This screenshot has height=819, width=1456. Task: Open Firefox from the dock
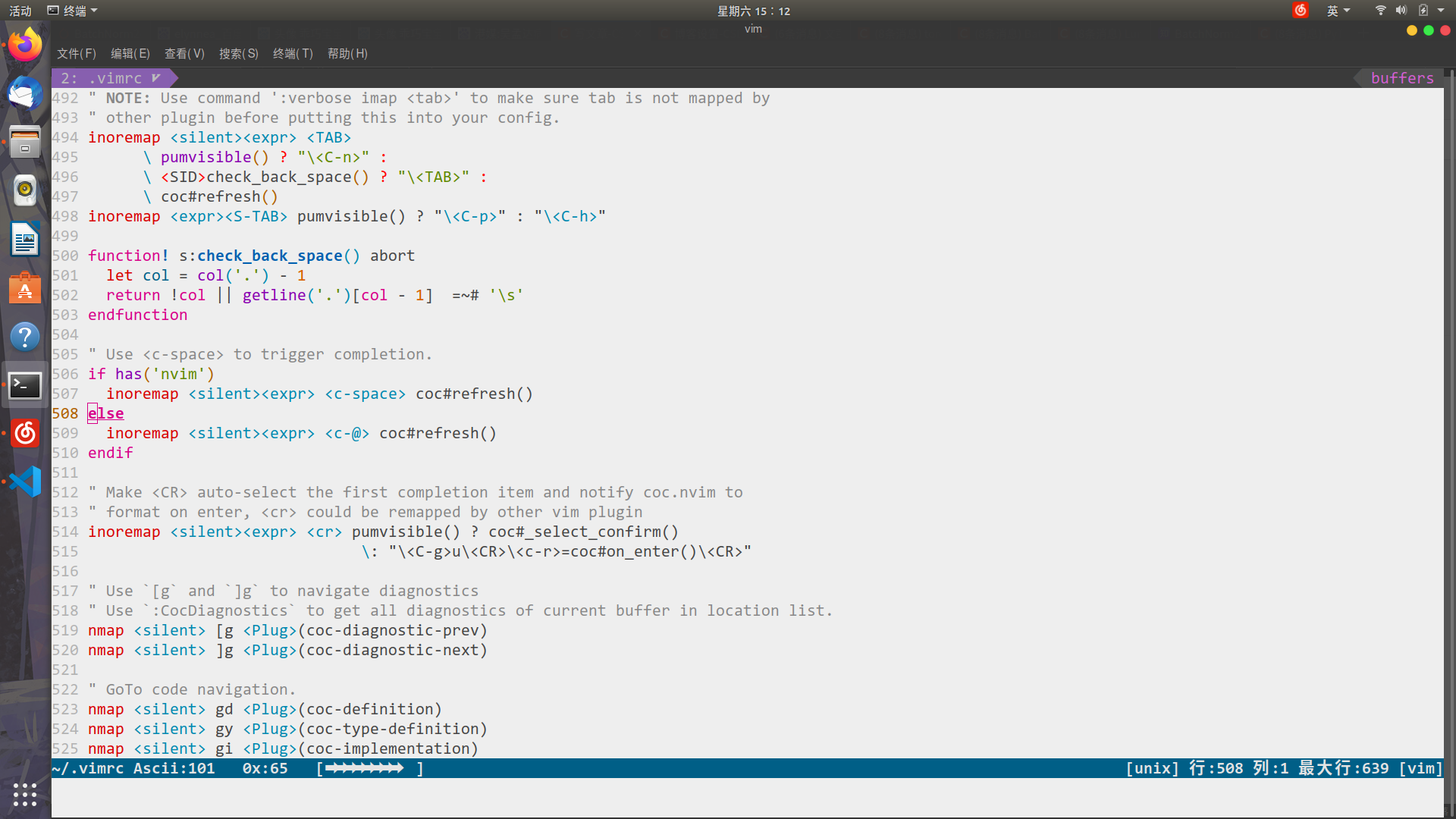coord(25,45)
